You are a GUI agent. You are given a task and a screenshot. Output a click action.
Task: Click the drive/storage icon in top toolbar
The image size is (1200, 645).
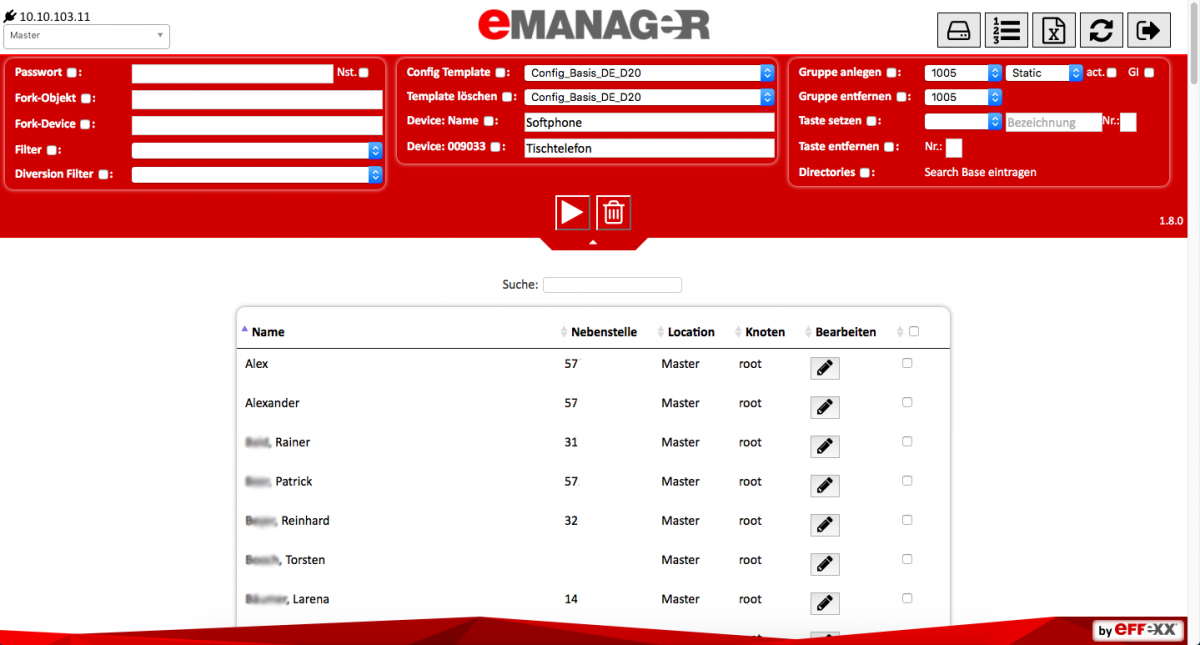coord(958,30)
